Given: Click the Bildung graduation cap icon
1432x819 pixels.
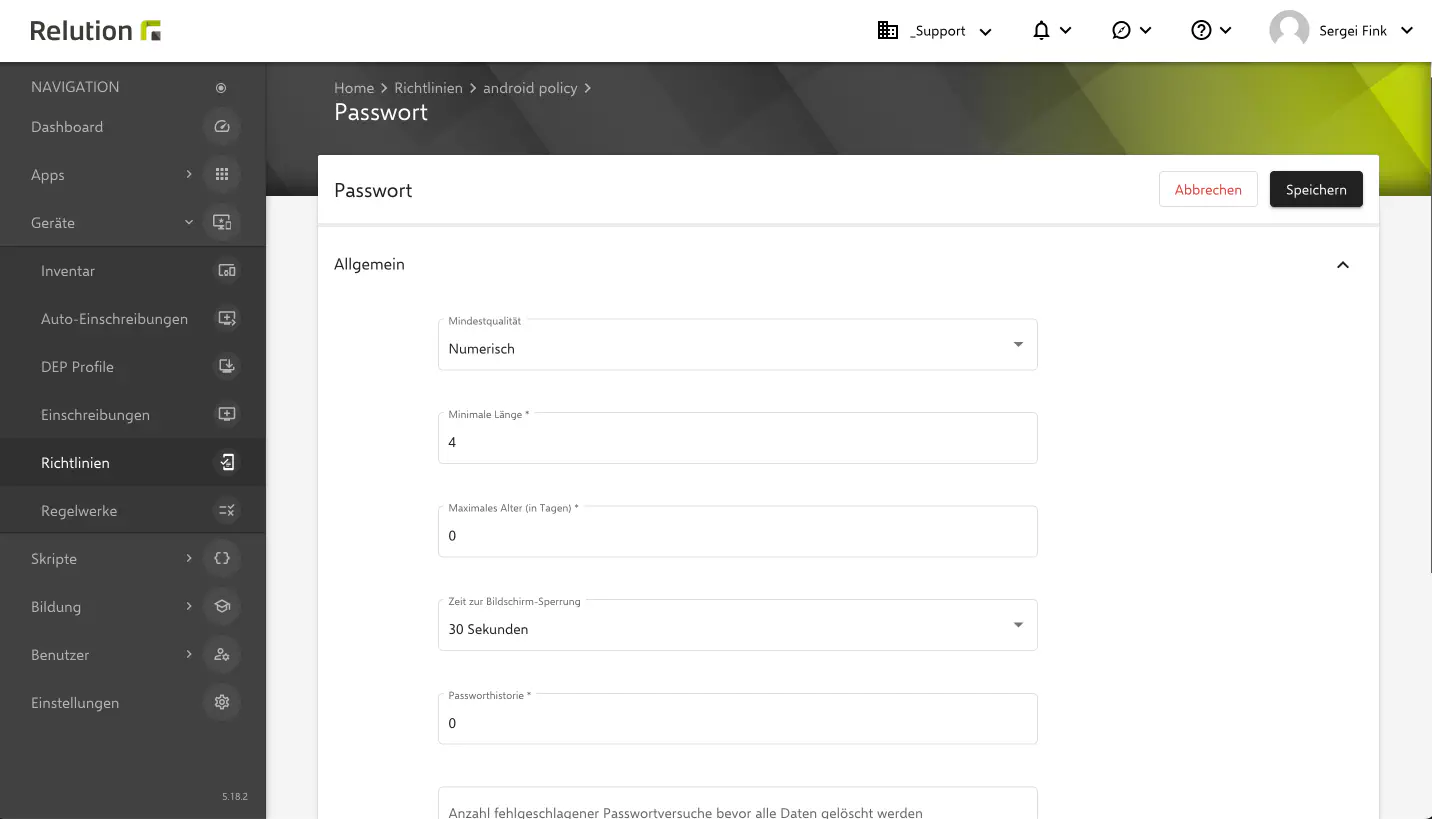Looking at the screenshot, I should click(x=222, y=607).
